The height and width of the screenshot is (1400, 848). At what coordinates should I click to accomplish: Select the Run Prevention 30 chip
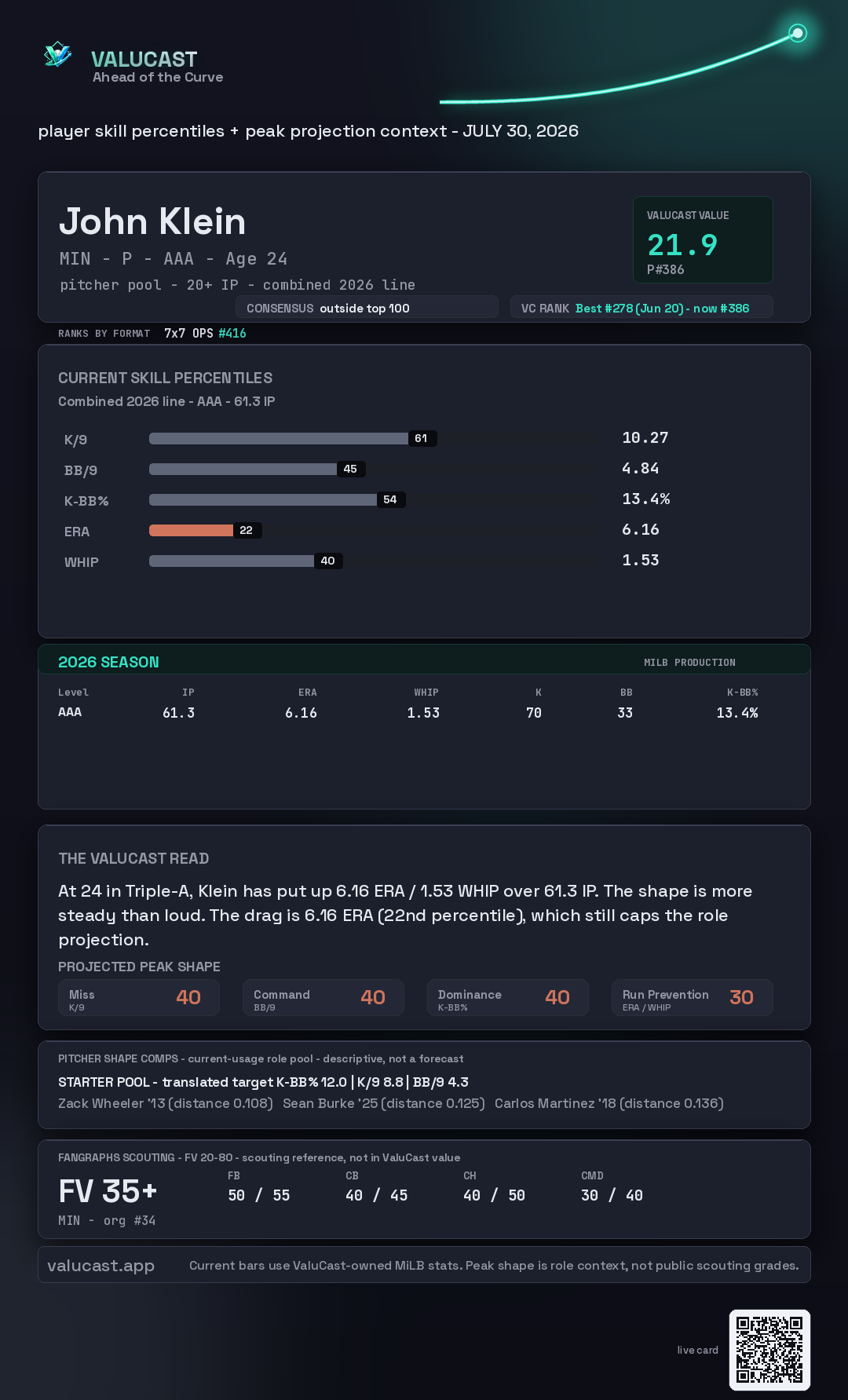[693, 997]
